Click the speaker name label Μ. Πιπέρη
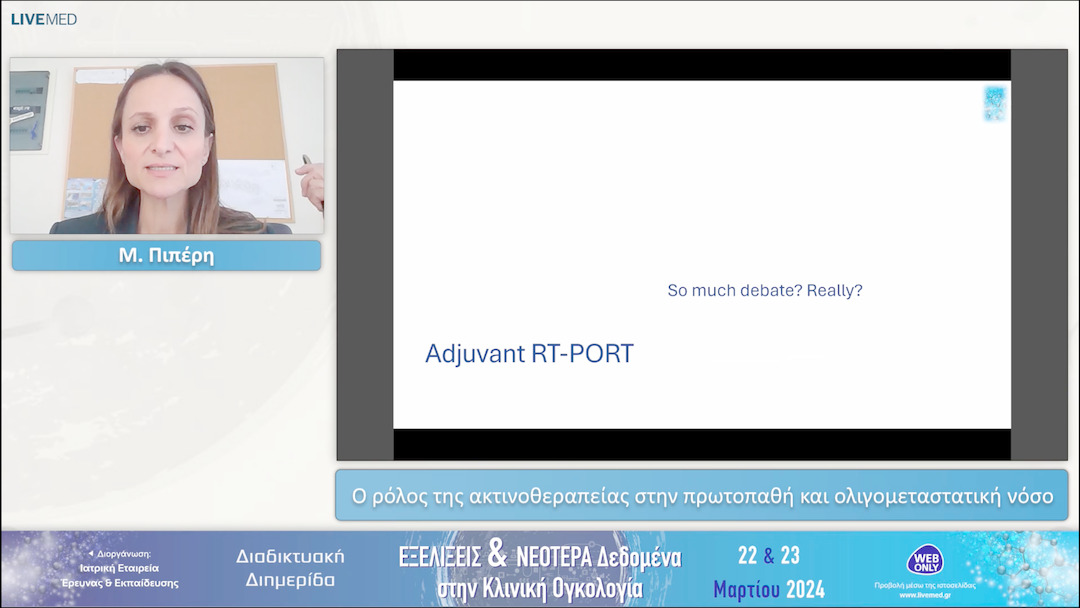 pos(167,255)
